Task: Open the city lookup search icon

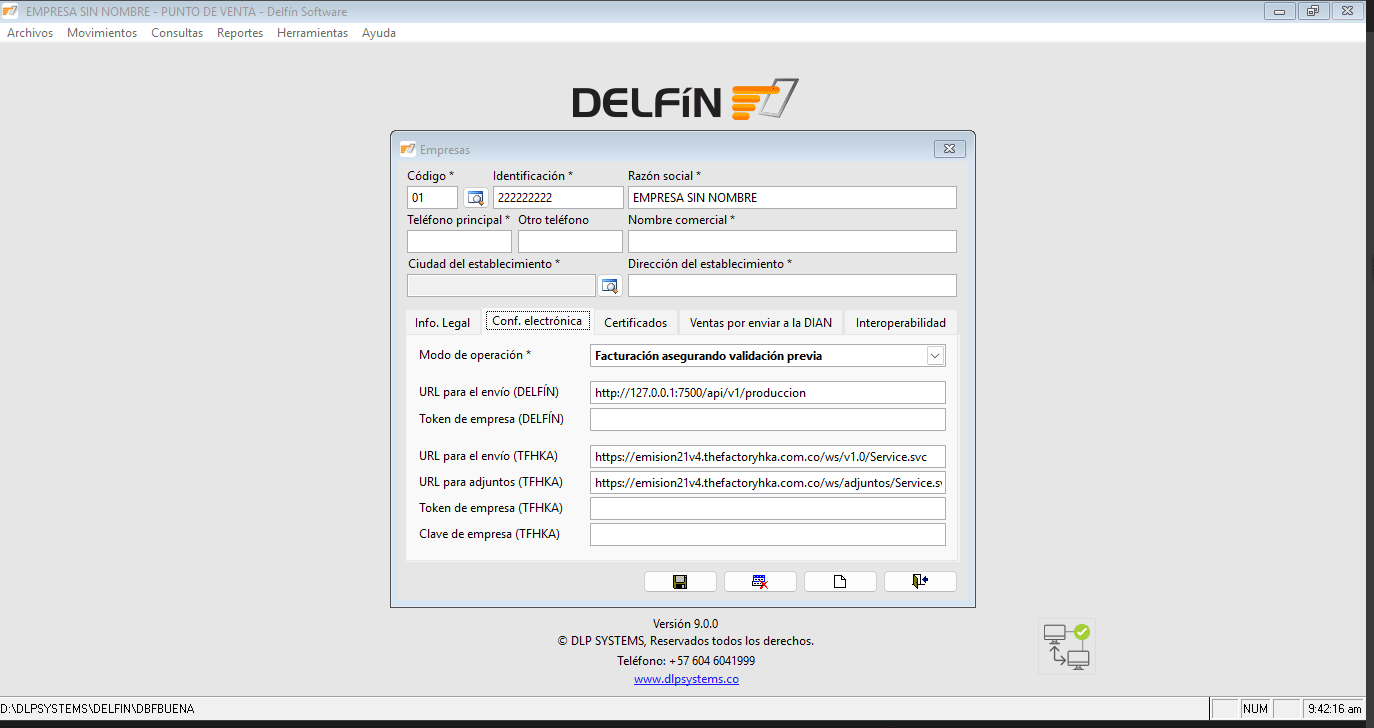Action: click(x=610, y=286)
